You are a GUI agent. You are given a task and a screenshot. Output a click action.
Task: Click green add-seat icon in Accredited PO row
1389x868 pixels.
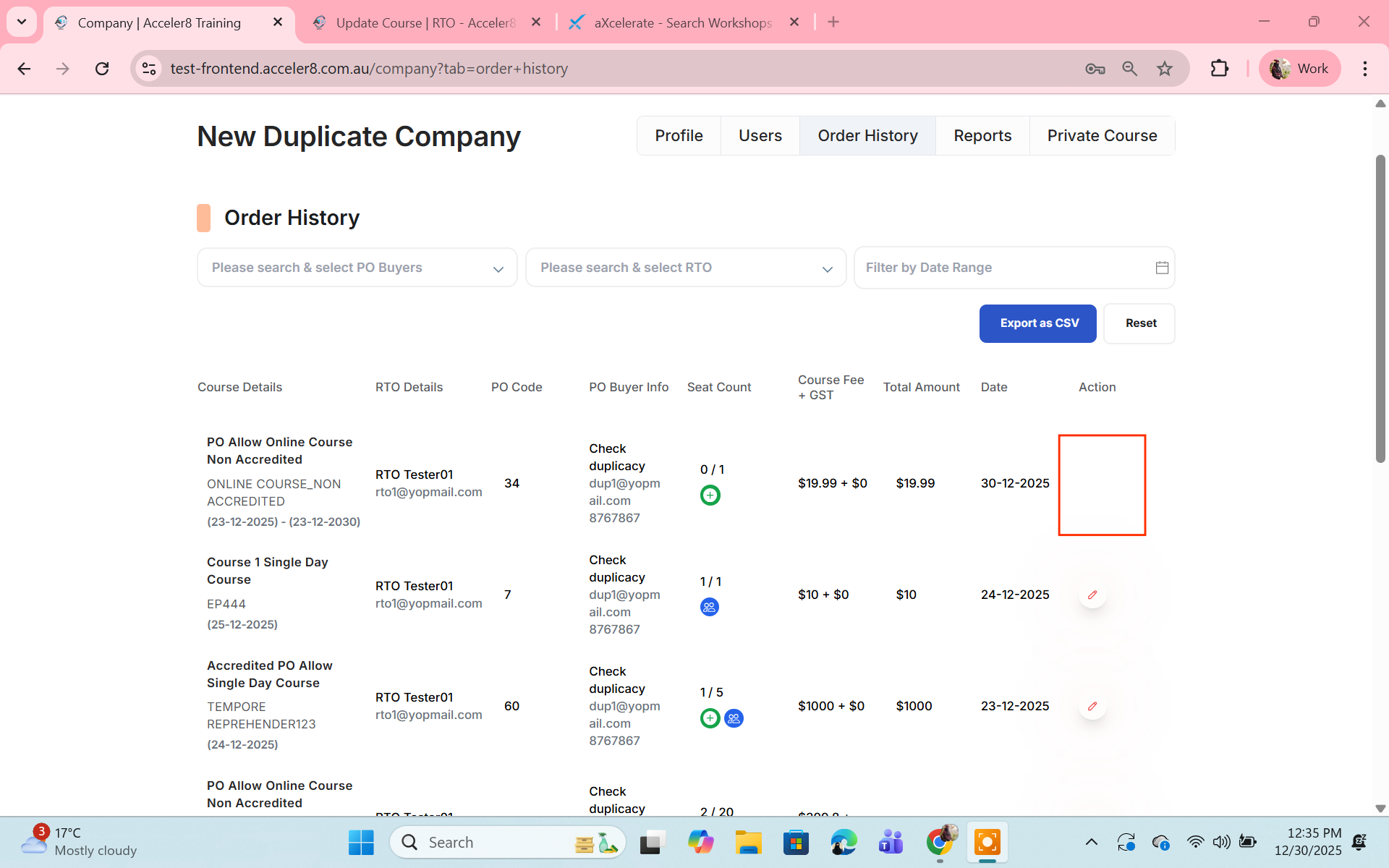coord(710,718)
